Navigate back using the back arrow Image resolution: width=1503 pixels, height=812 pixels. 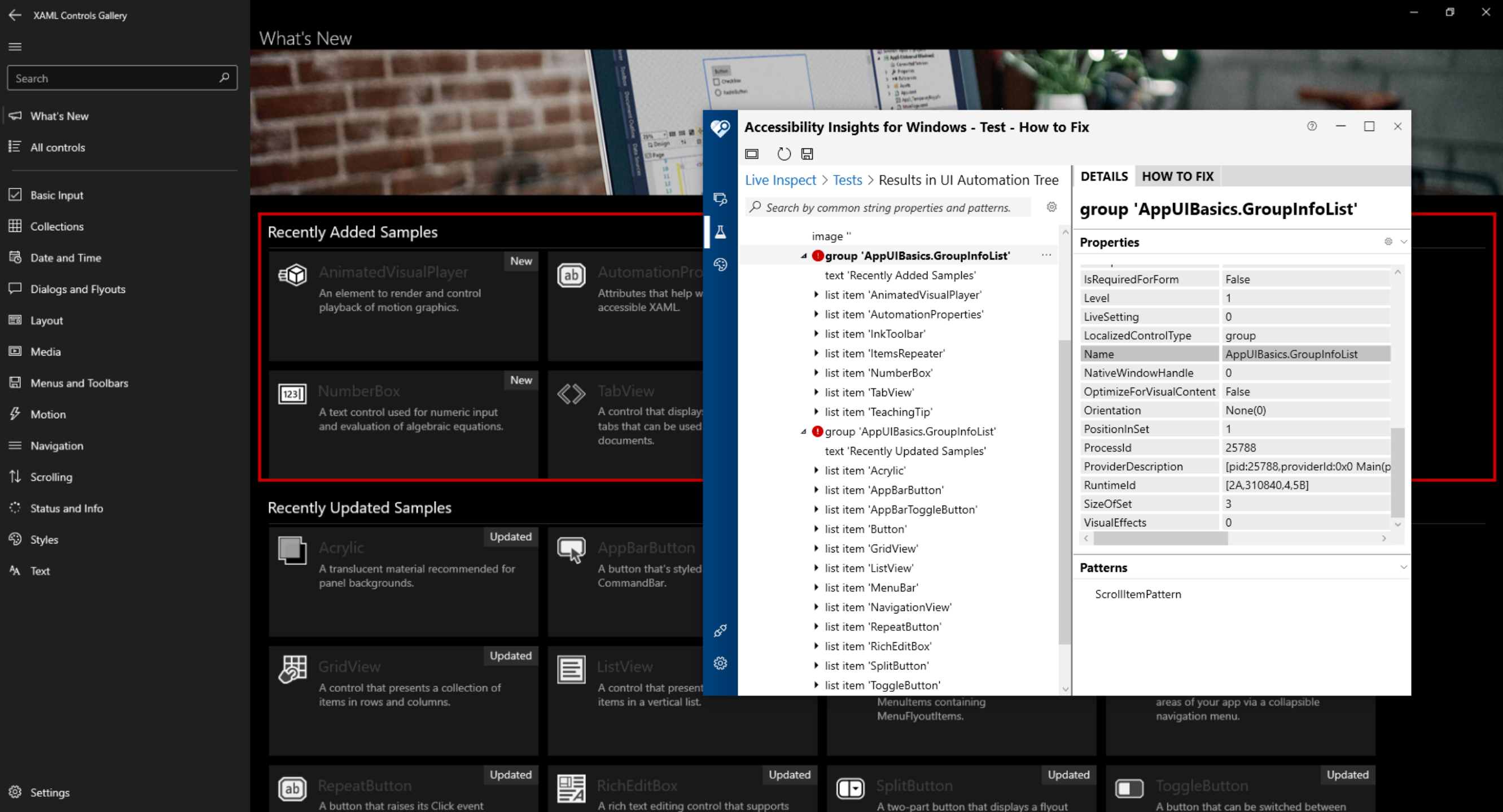click(x=15, y=15)
